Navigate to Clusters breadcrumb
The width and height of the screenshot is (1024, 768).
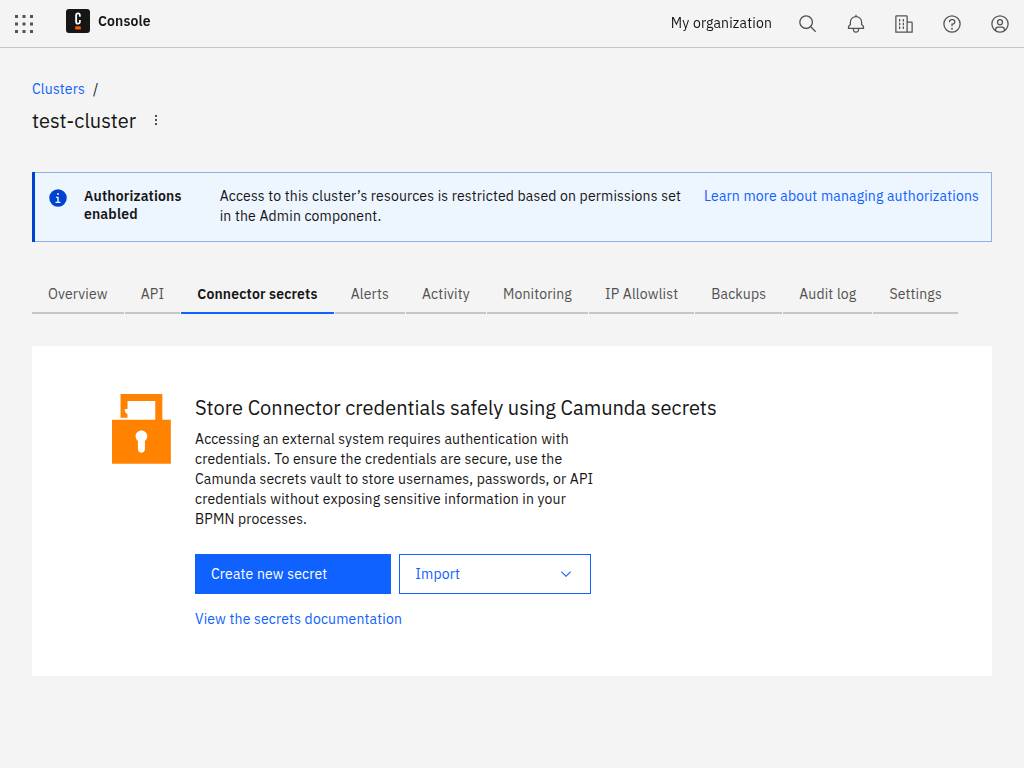(58, 89)
